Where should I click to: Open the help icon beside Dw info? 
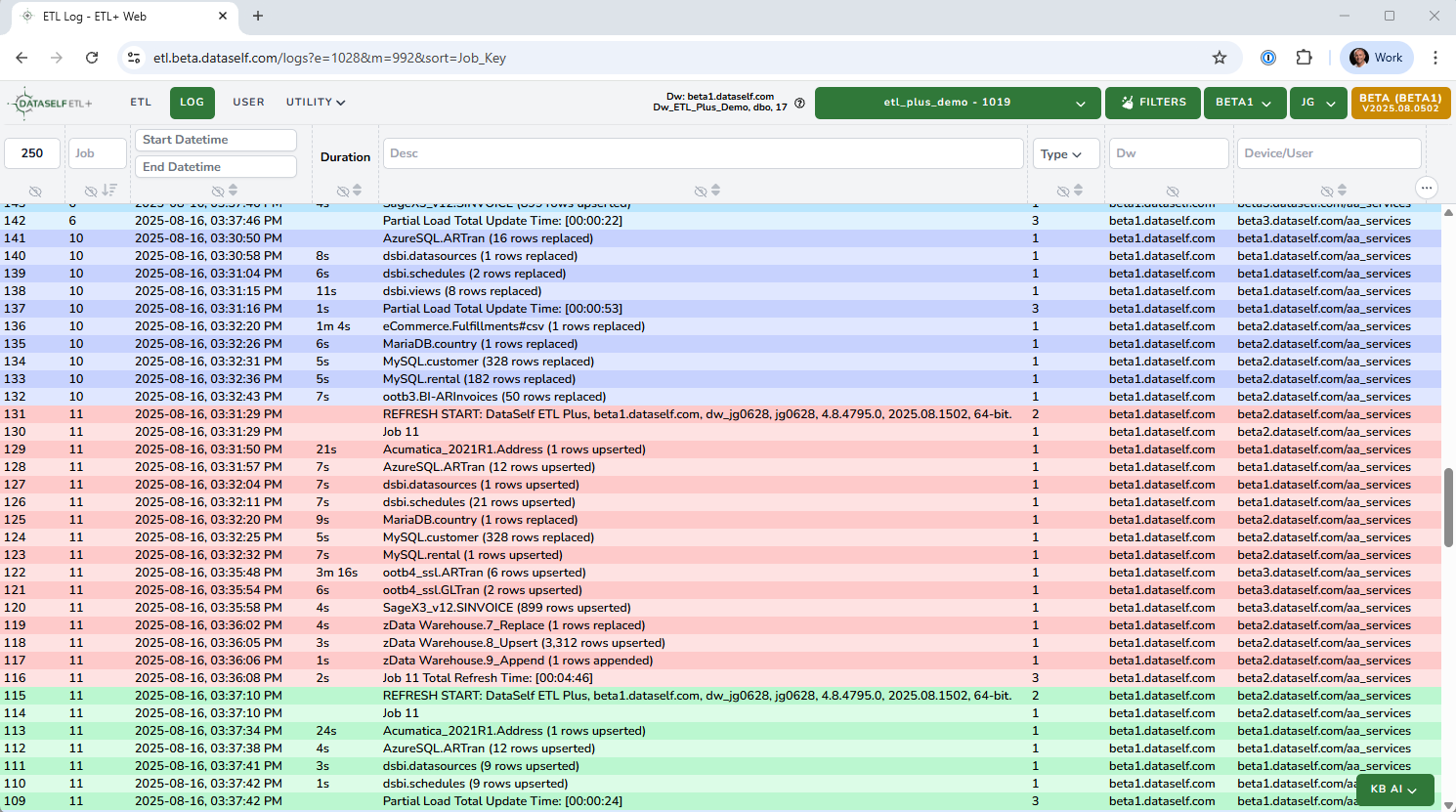pyautogui.click(x=799, y=103)
